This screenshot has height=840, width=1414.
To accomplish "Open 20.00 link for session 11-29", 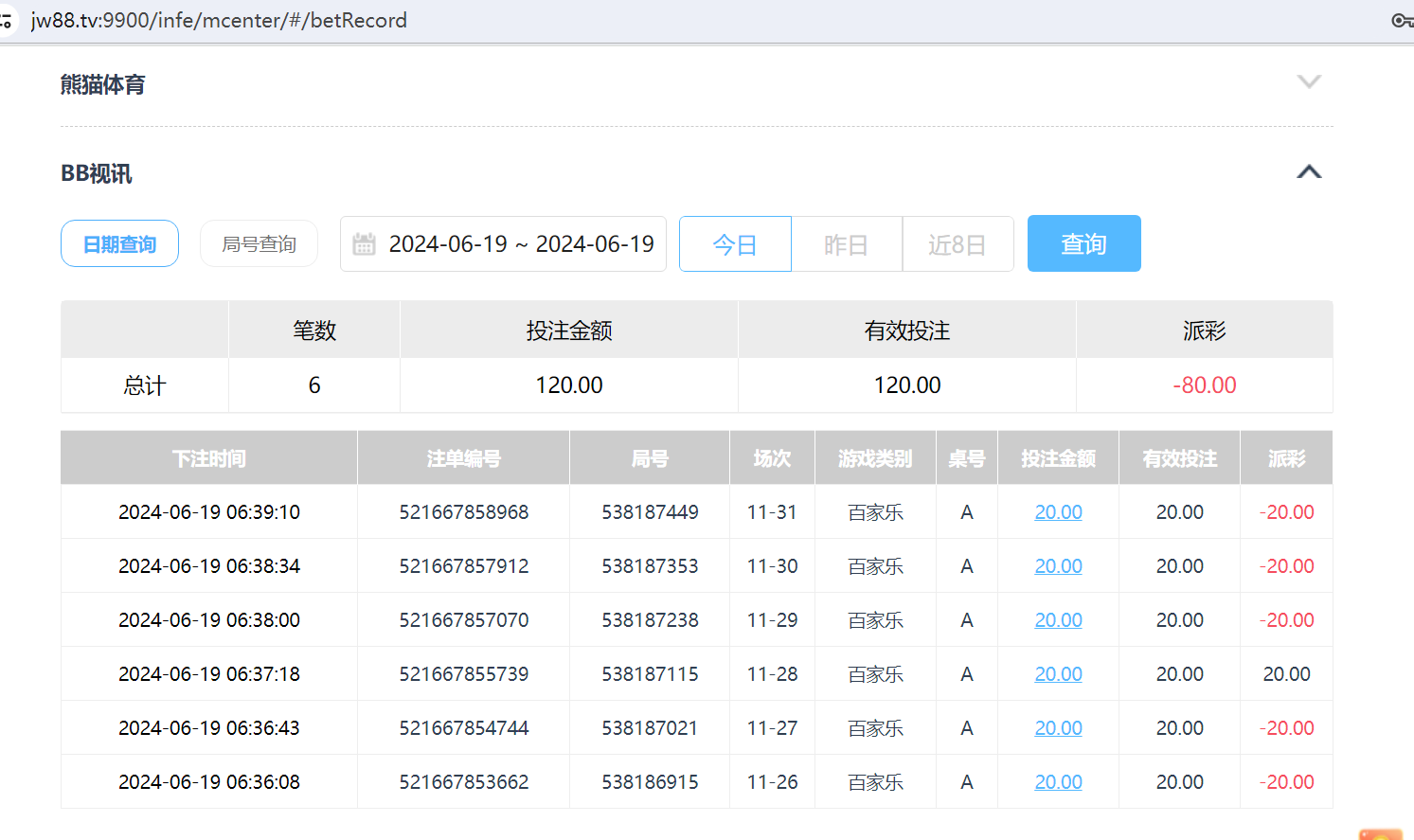I will pyautogui.click(x=1058, y=619).
